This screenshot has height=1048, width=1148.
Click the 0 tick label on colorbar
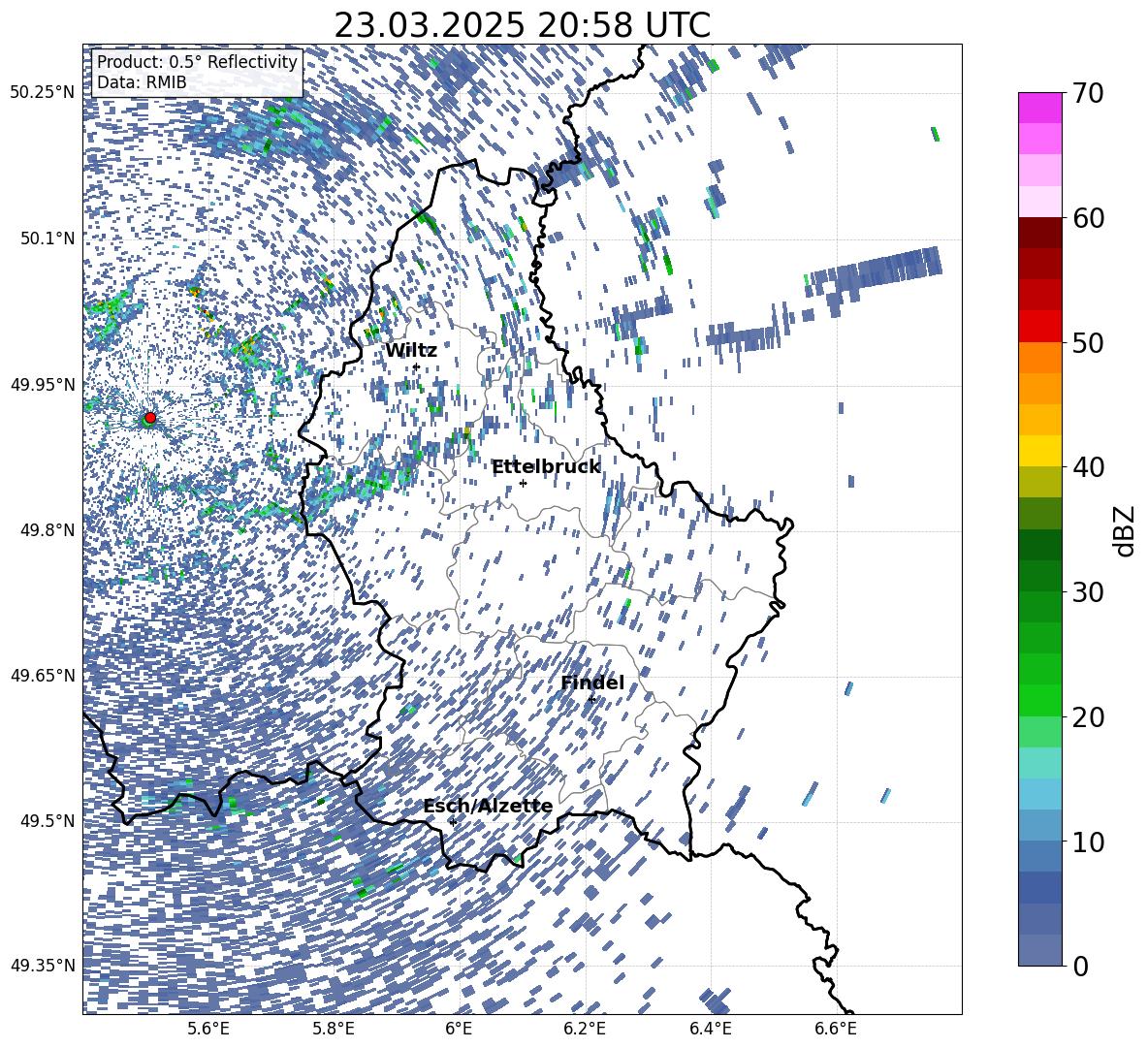coord(1079,966)
